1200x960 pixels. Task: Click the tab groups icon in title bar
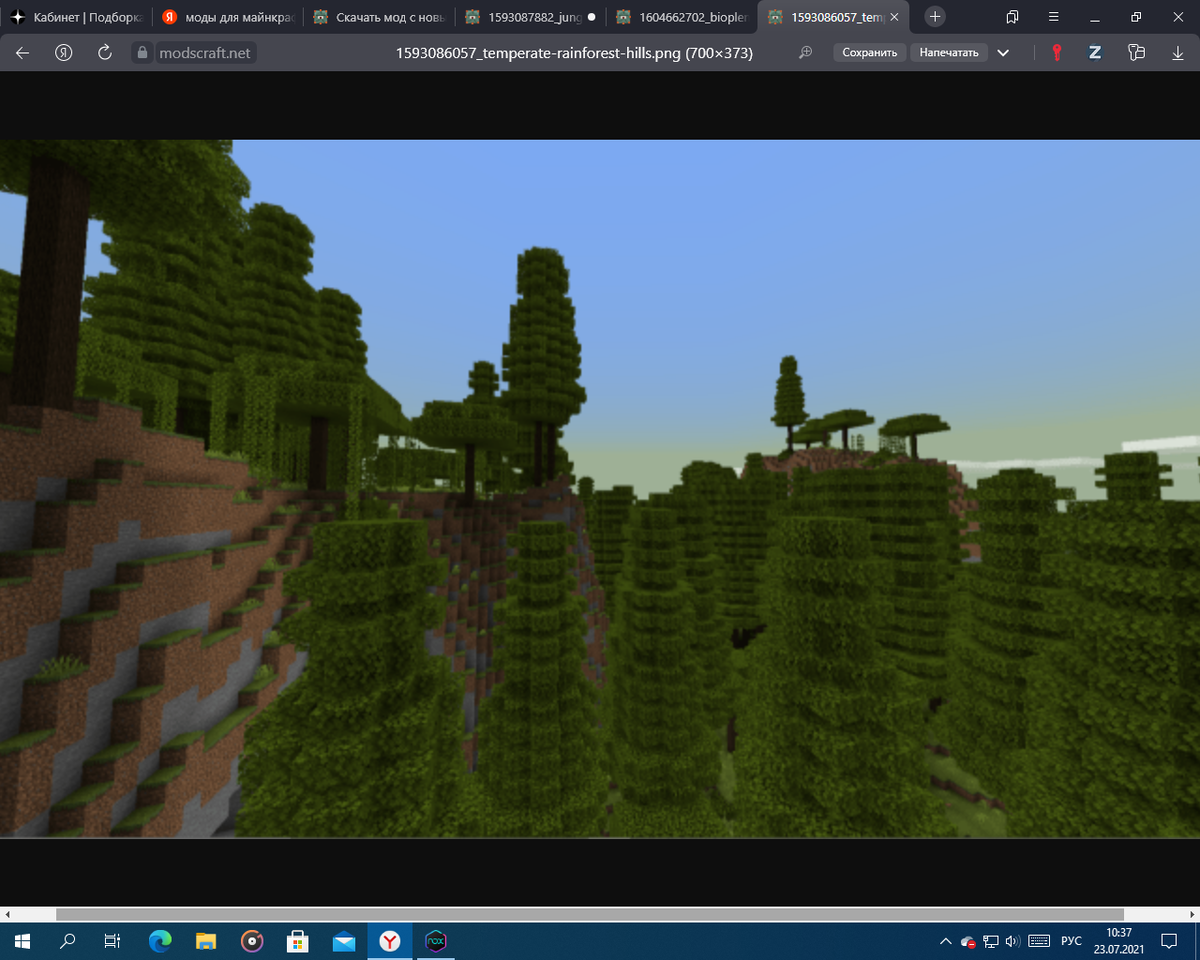click(x=1012, y=17)
